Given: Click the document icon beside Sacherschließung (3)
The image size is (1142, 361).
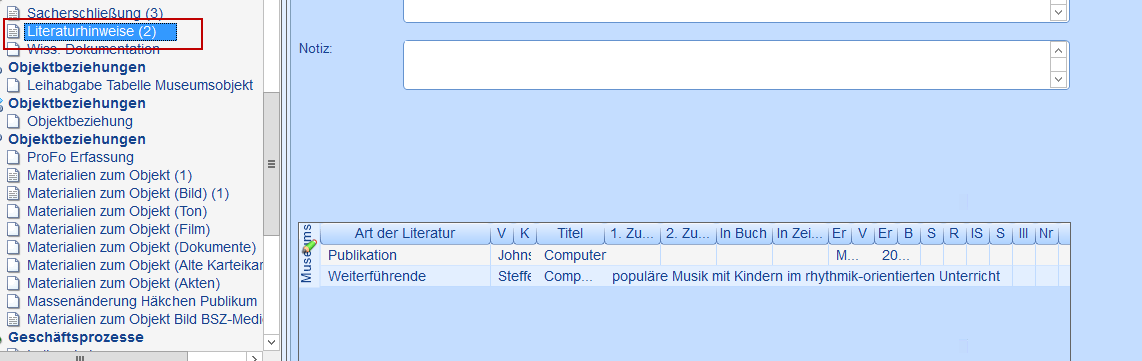Looking at the screenshot, I should [13, 12].
